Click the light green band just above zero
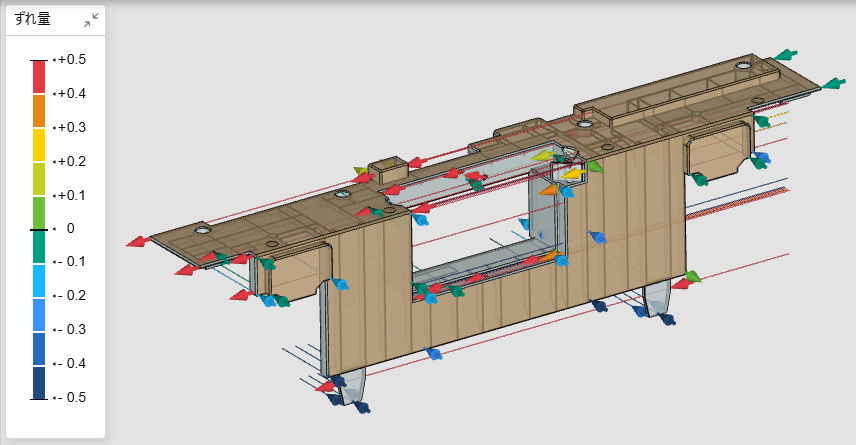The height and width of the screenshot is (445, 856). point(38,212)
